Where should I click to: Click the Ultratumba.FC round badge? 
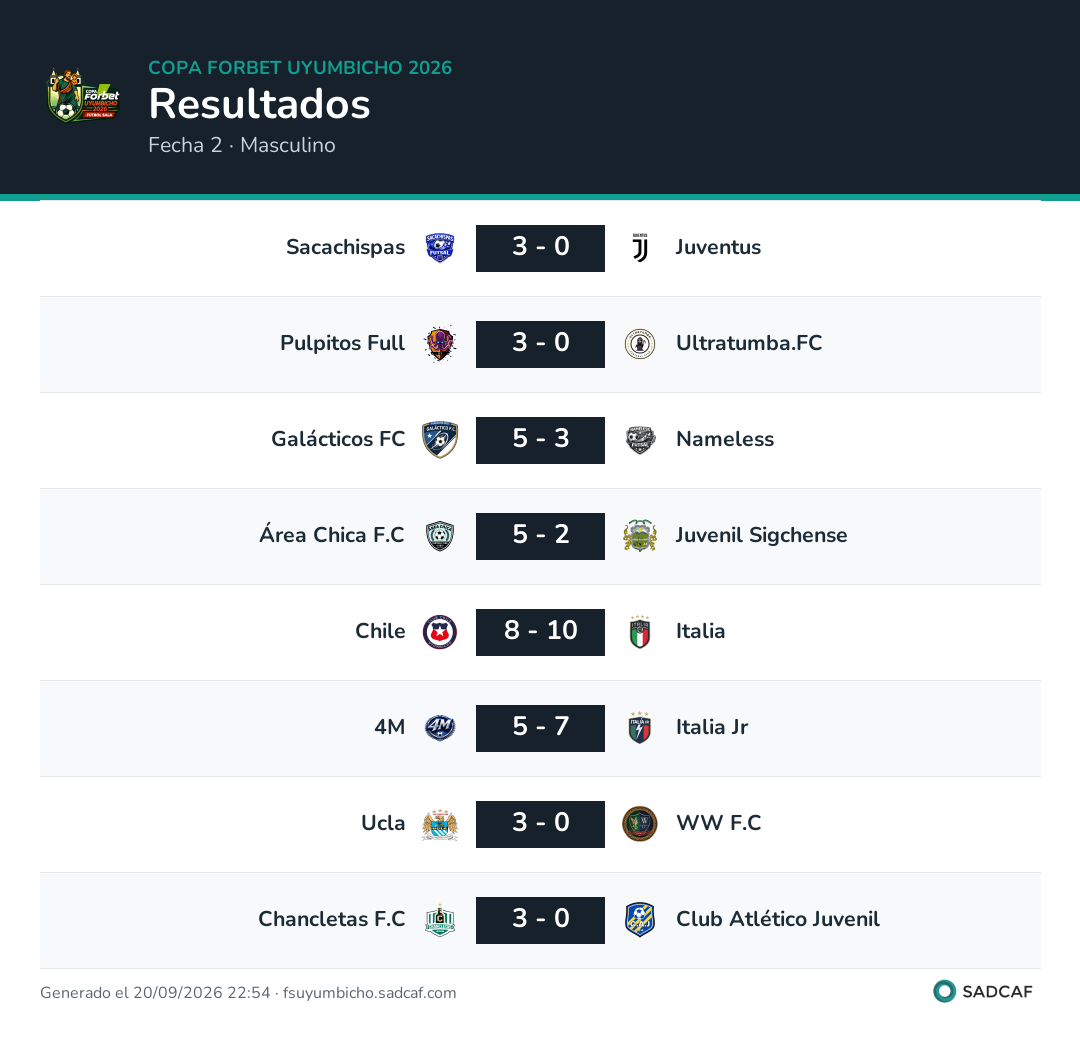pos(640,344)
